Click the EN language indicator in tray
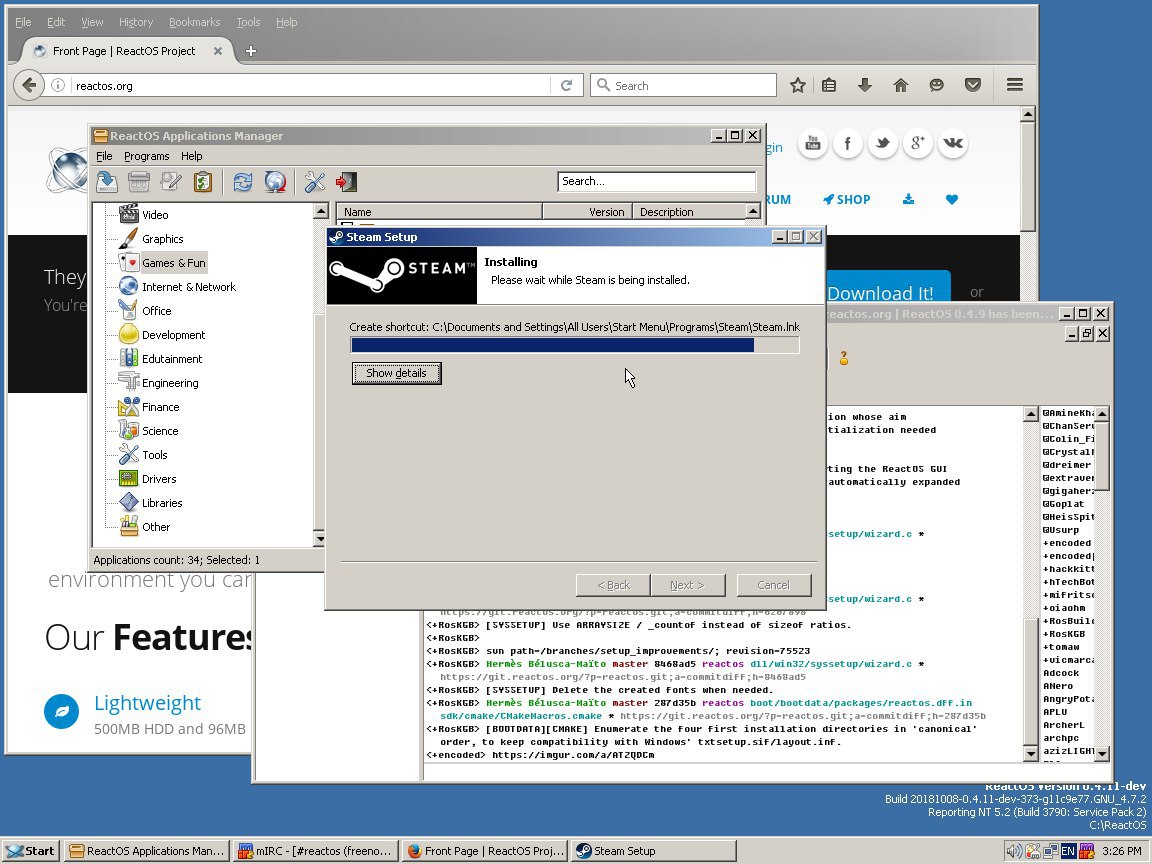Viewport: 1152px width, 864px height. [x=1068, y=851]
